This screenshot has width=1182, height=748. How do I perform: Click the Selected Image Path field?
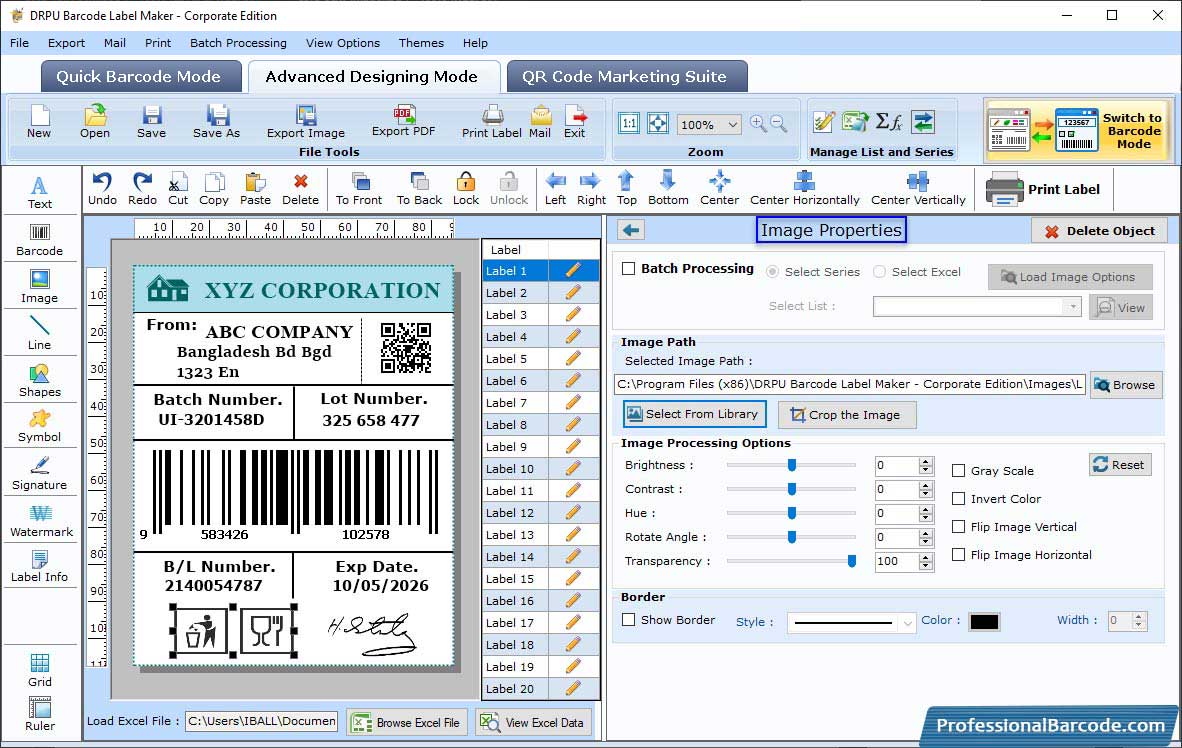pyautogui.click(x=850, y=384)
